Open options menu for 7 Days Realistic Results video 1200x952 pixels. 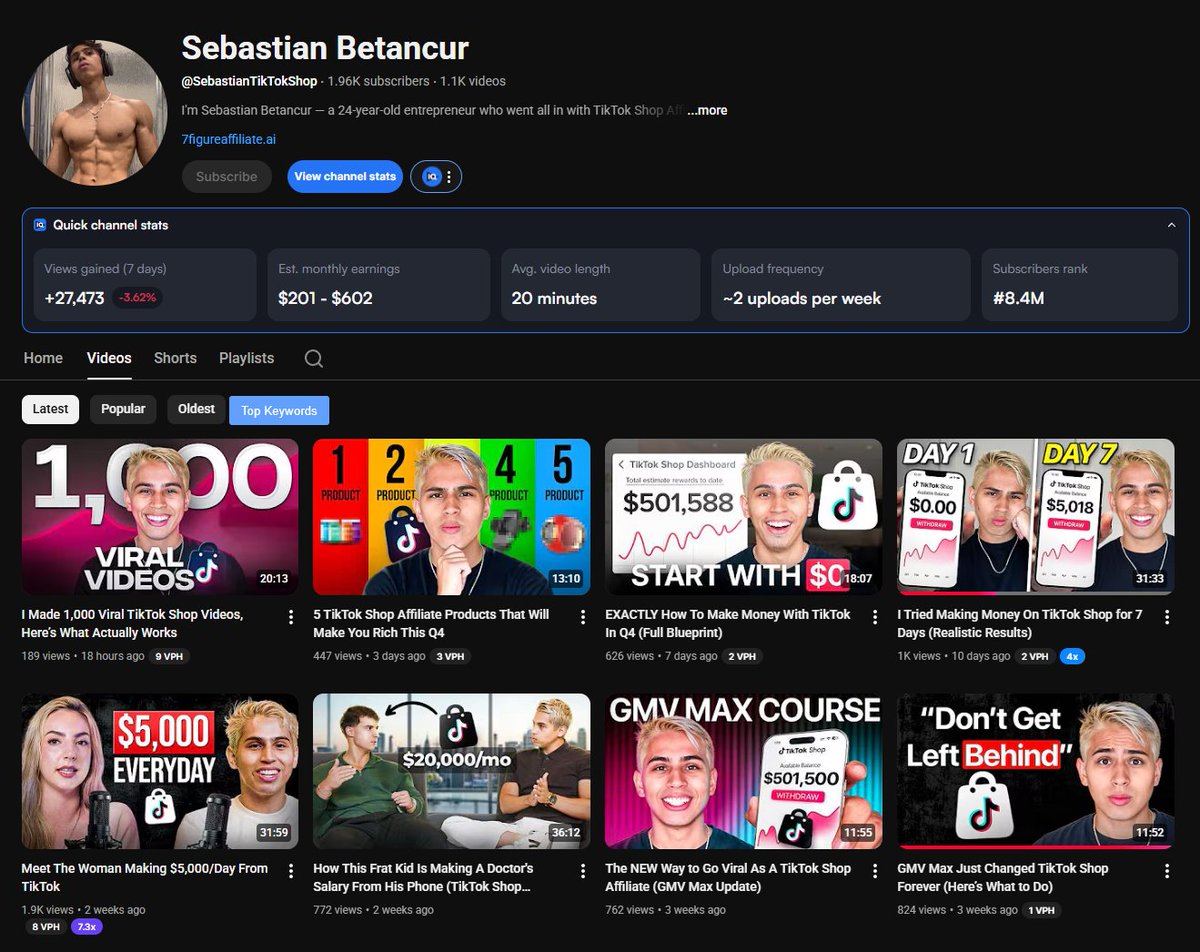[x=1167, y=617]
